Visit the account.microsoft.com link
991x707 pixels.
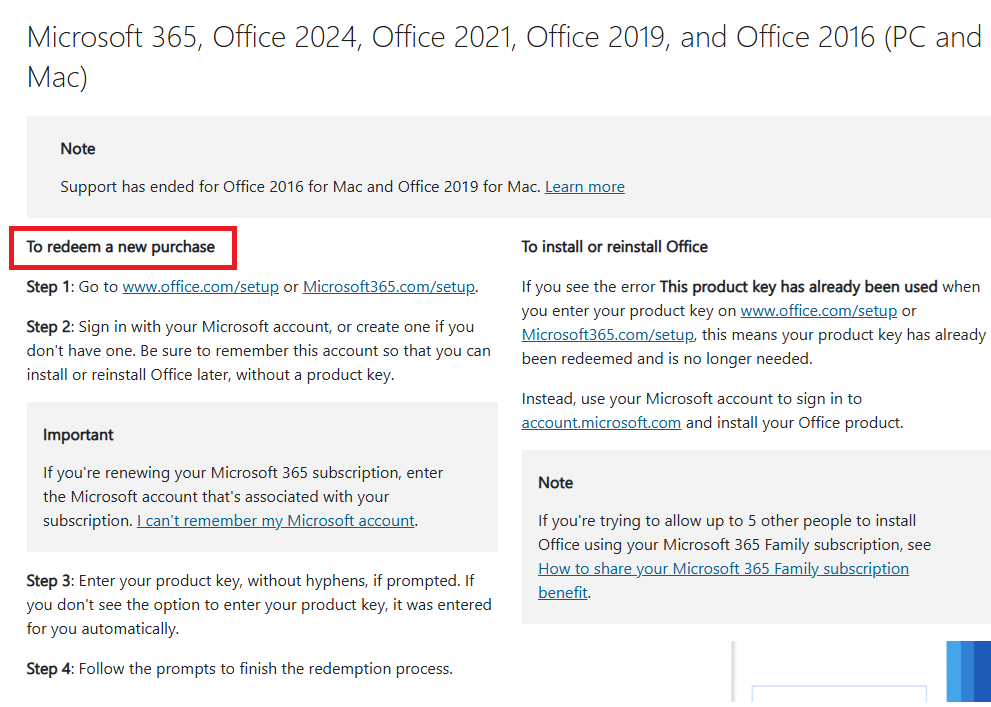(x=601, y=422)
